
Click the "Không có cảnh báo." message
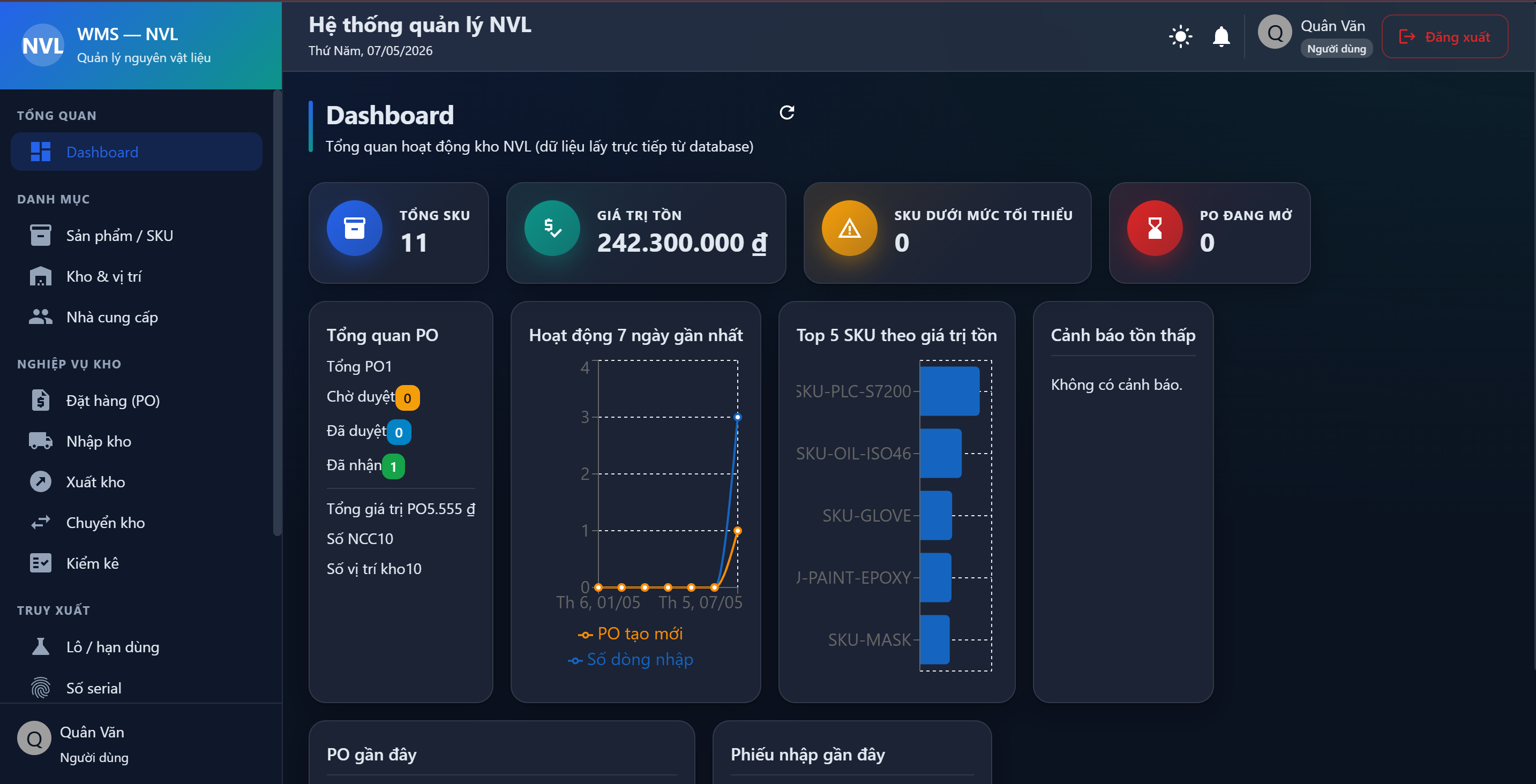click(1116, 385)
